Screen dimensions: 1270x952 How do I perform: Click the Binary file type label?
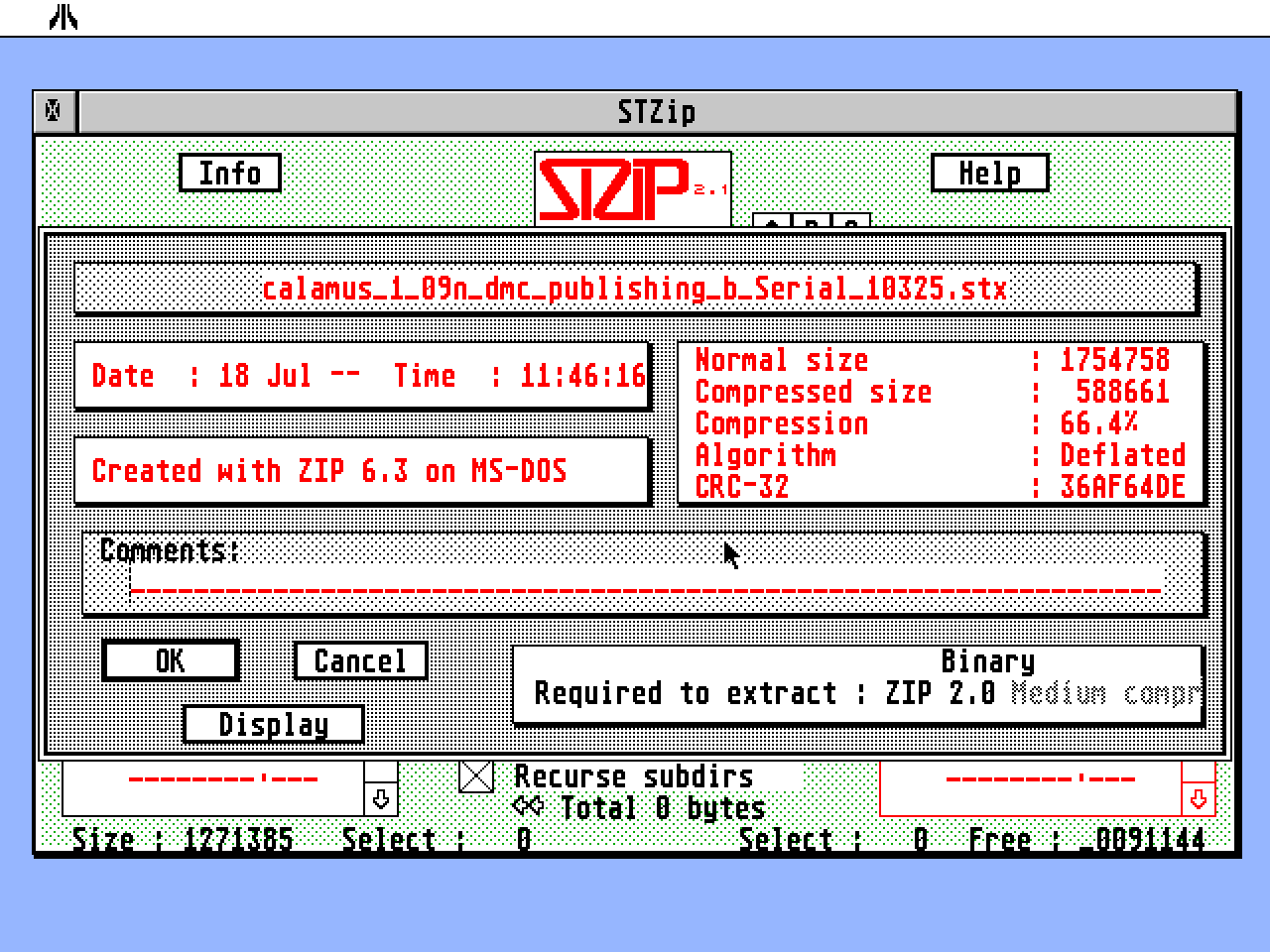click(988, 661)
